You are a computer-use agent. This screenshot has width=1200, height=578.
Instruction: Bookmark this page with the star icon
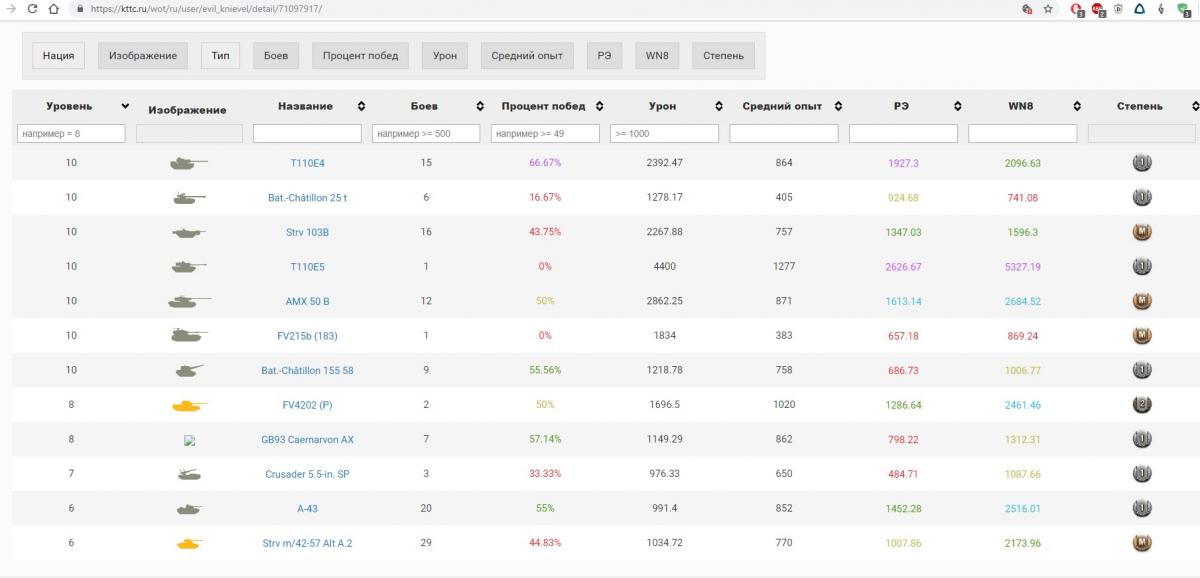tap(1048, 8)
